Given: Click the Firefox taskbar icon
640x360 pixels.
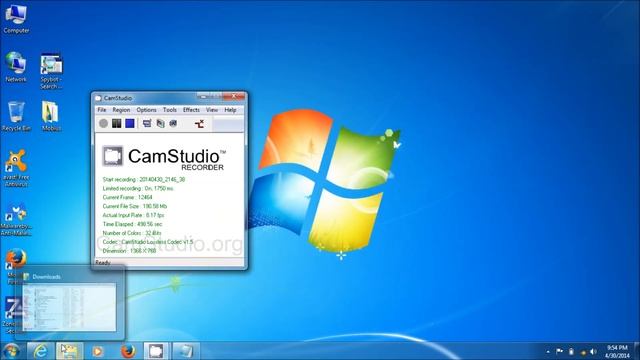Looking at the screenshot, I should click(128, 351).
